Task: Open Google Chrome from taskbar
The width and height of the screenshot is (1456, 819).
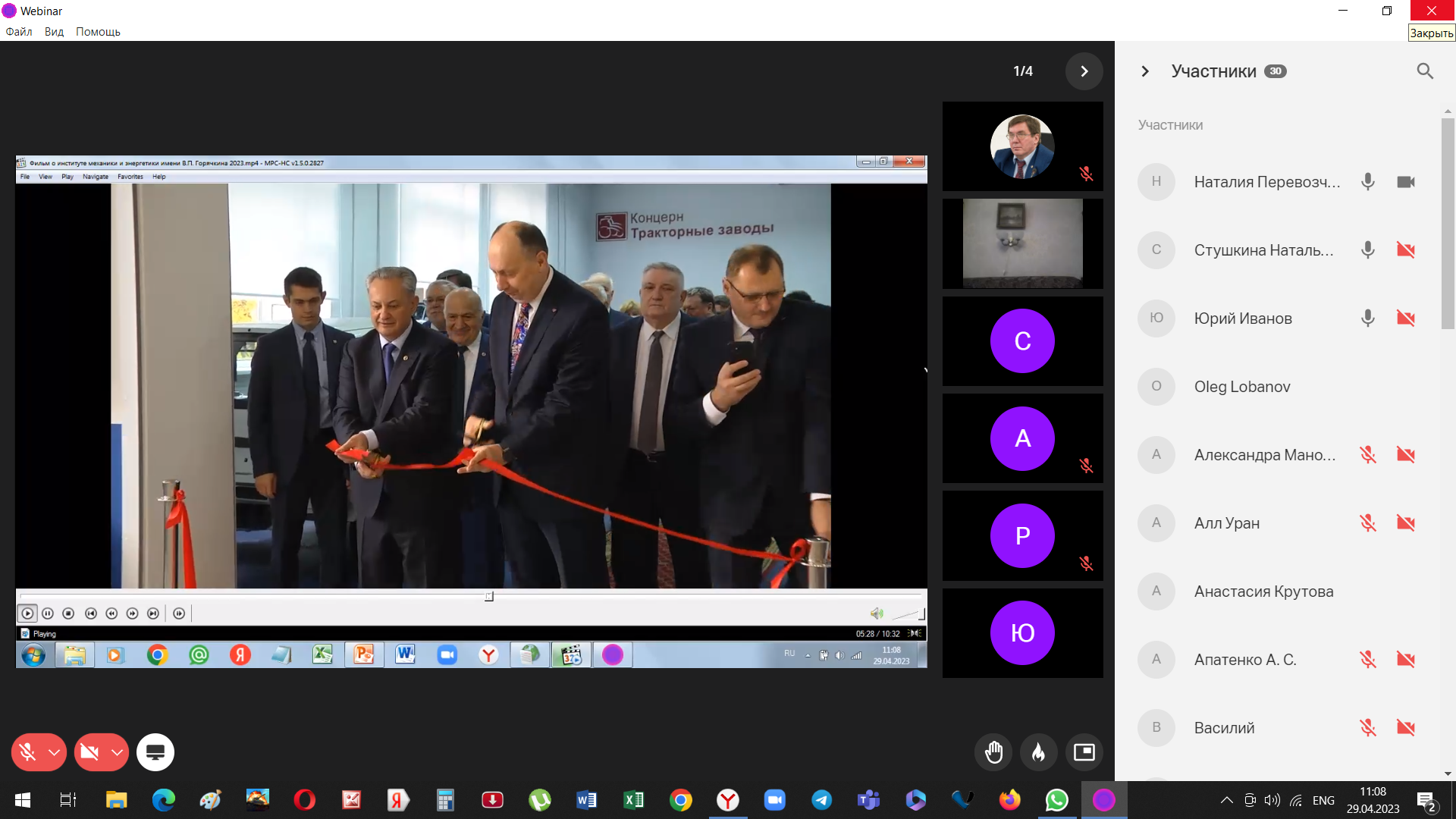Action: click(x=680, y=800)
